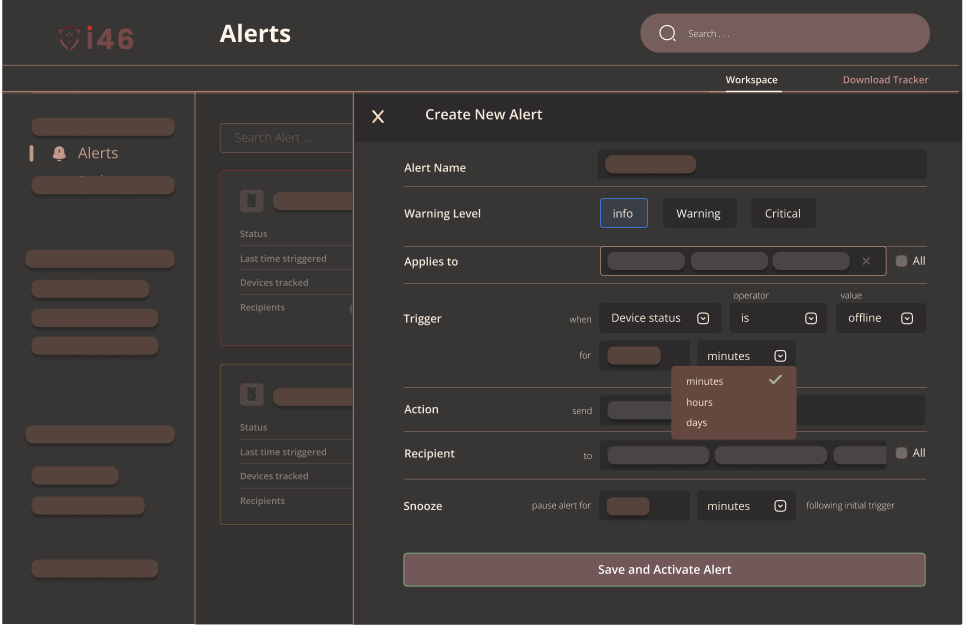Switch to the Workspace tab
963x625 pixels.
751,80
